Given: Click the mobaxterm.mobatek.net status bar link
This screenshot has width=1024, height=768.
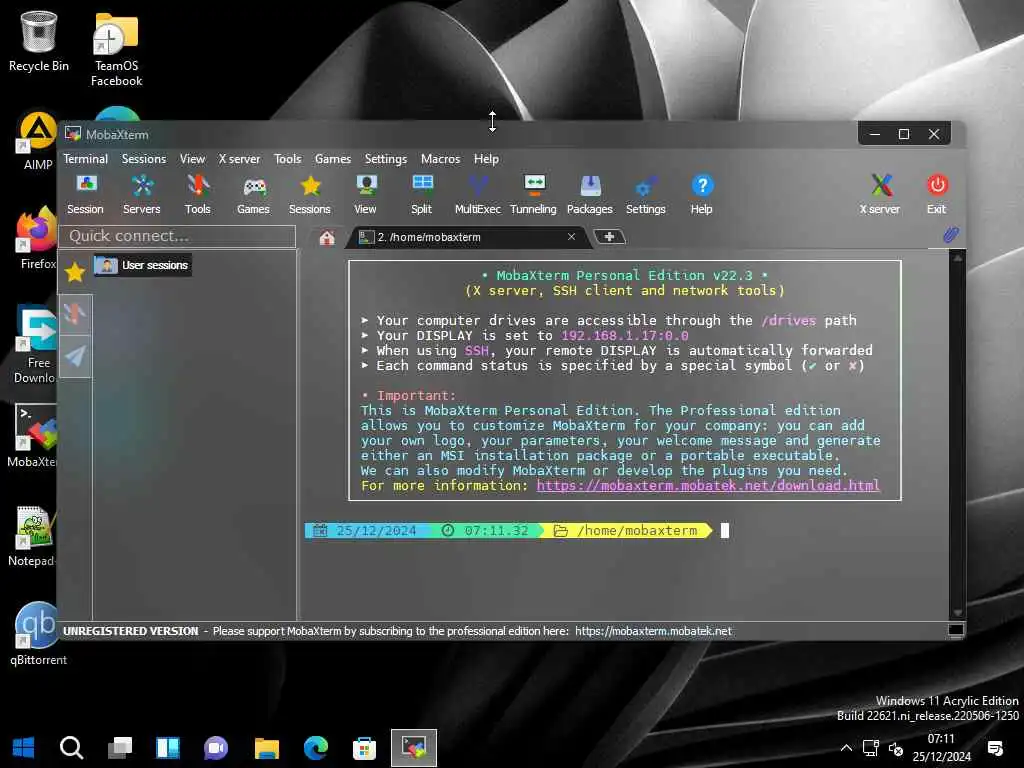Looking at the screenshot, I should (x=653, y=631).
